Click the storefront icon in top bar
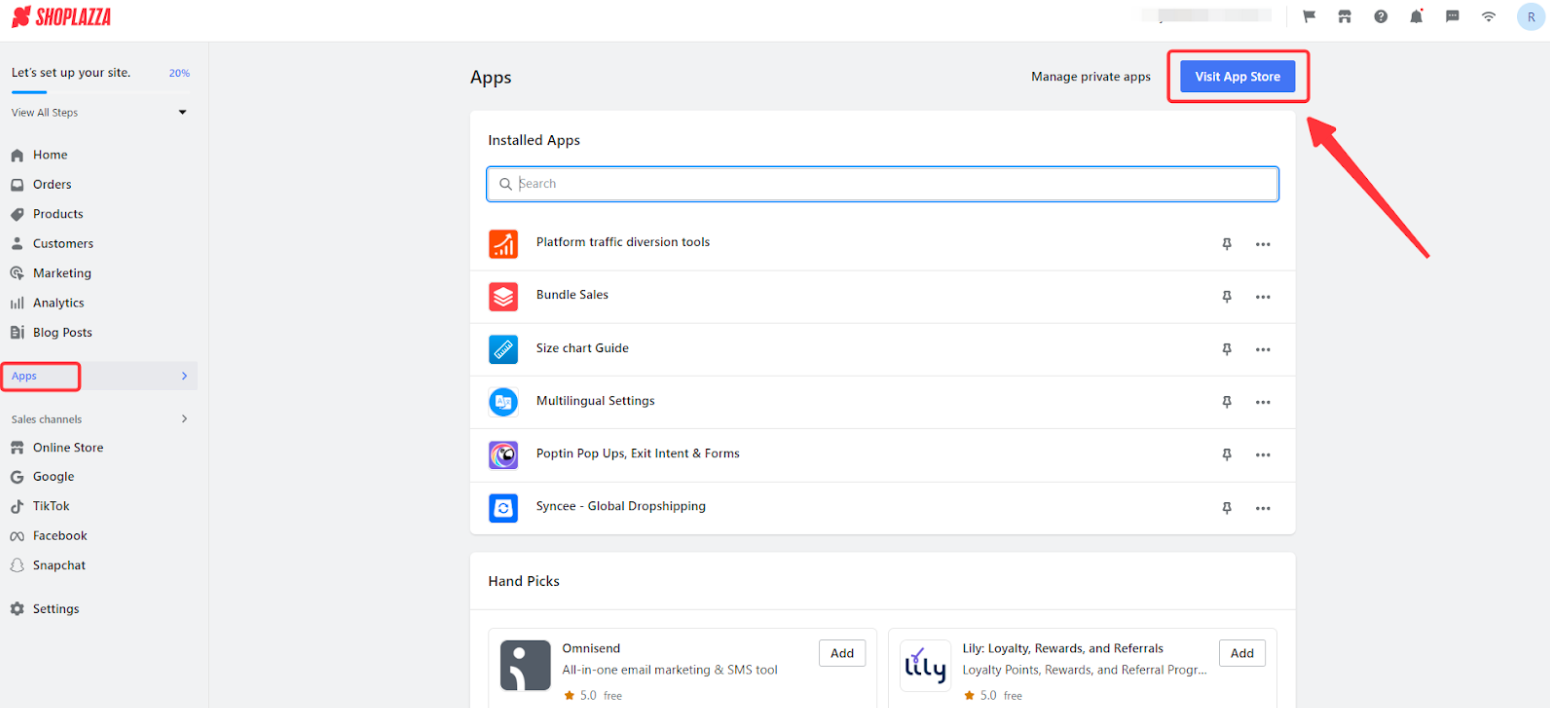 pyautogui.click(x=1345, y=17)
